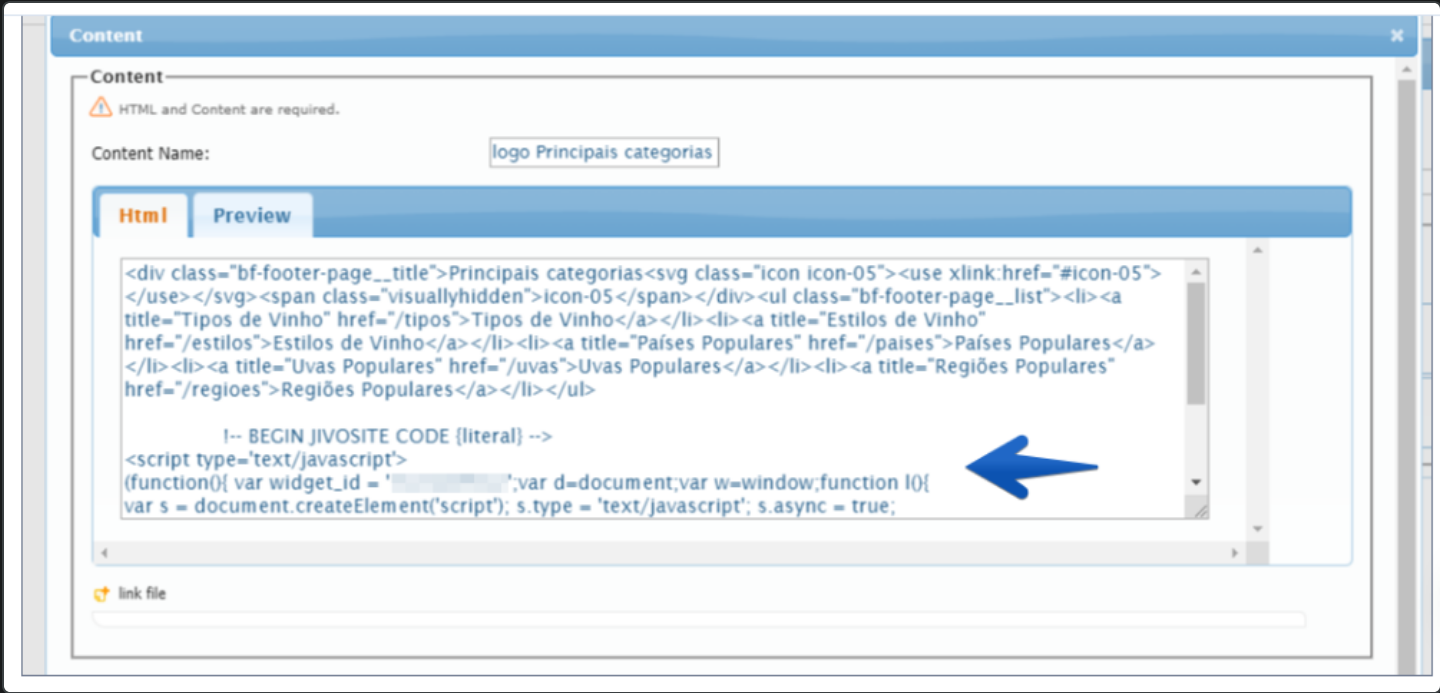Click the orange link file icon
1440x693 pixels.
pos(100,591)
